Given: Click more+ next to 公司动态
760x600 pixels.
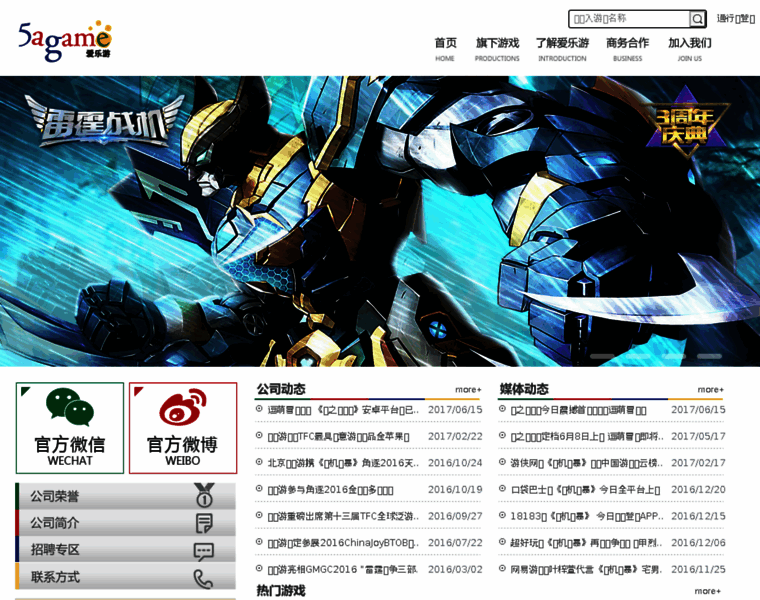Looking at the screenshot, I should pos(468,390).
